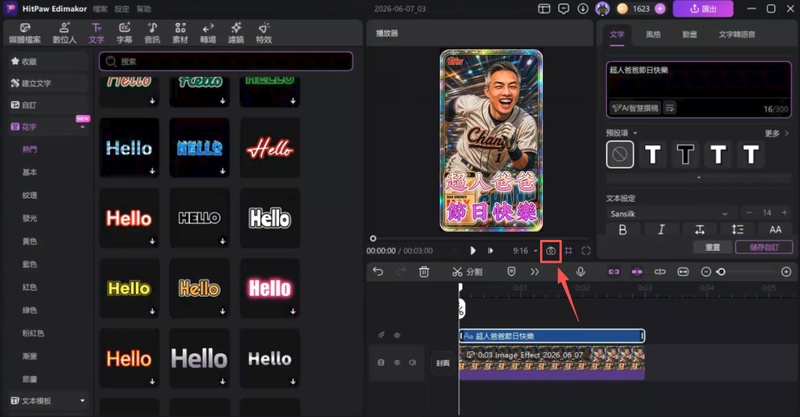Viewport: 800px width, 417px height.
Task: Open the layout icon in title bar
Action: point(544,9)
